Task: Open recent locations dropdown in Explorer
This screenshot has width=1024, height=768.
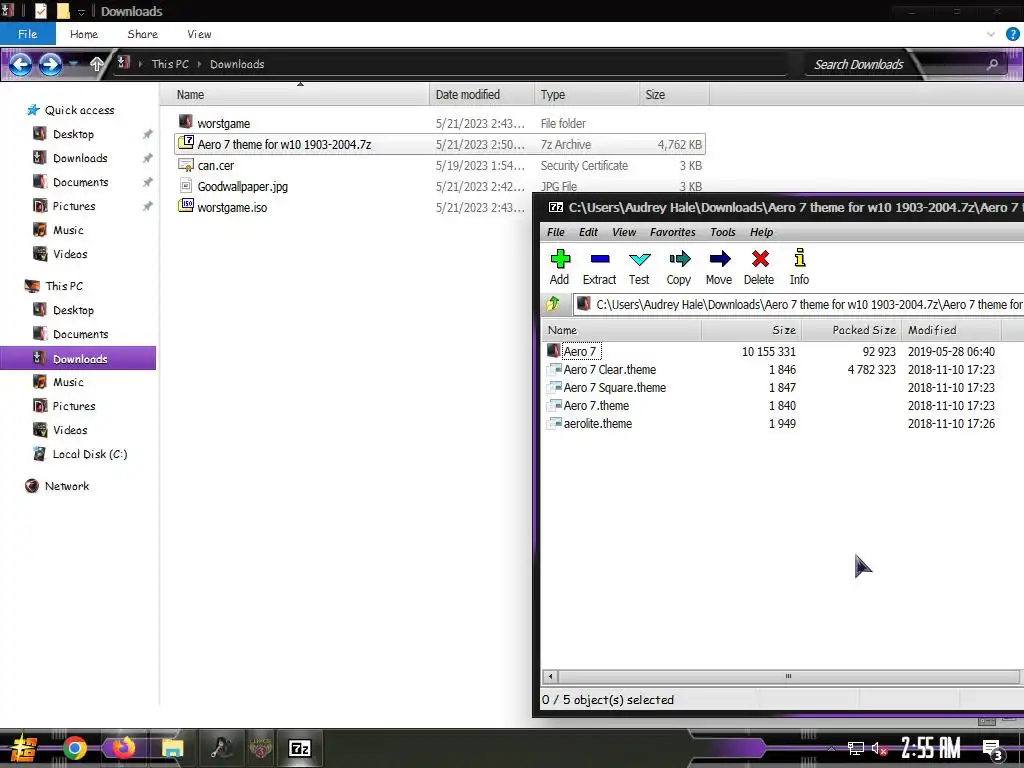Action: [x=74, y=63]
